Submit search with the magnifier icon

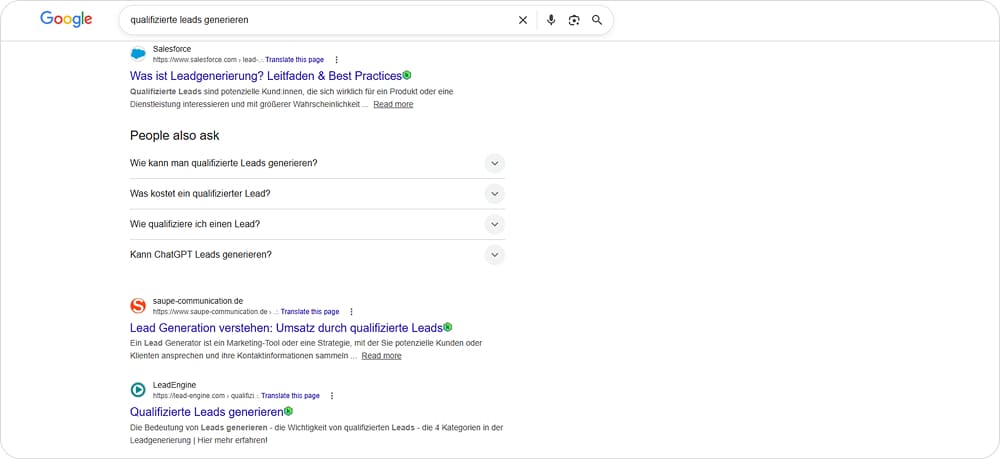point(597,20)
